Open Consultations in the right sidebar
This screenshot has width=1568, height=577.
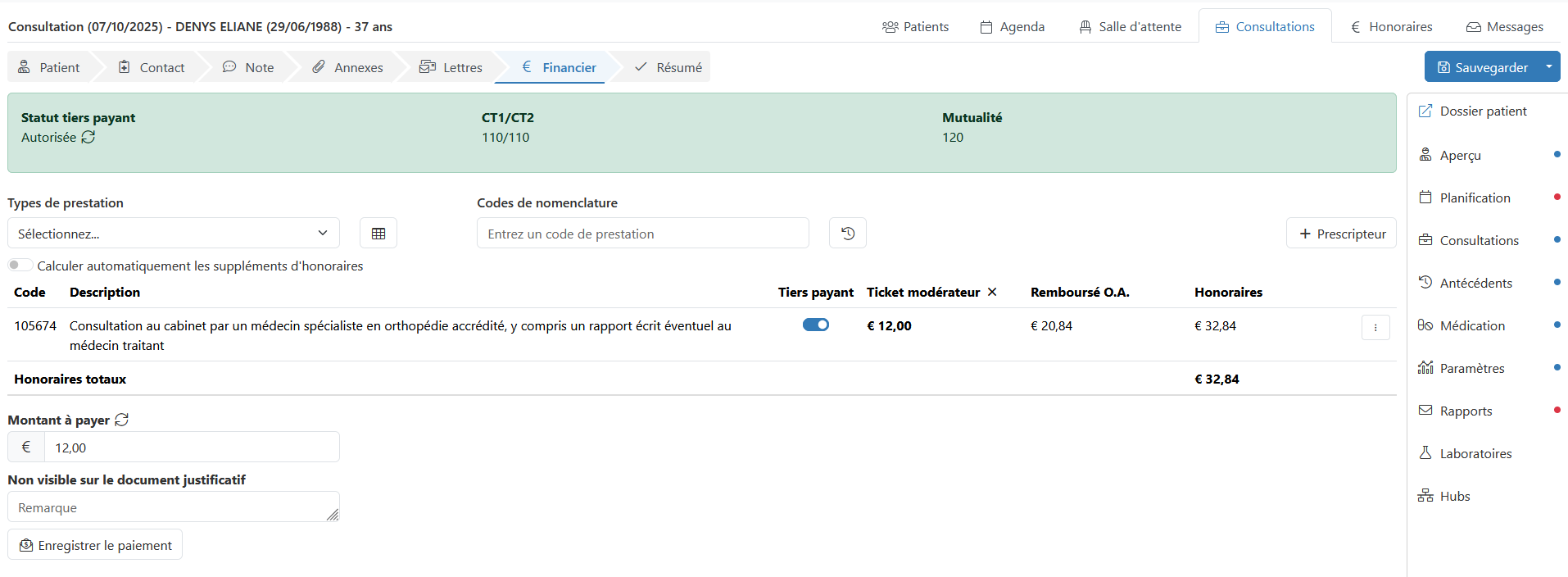(x=1469, y=240)
